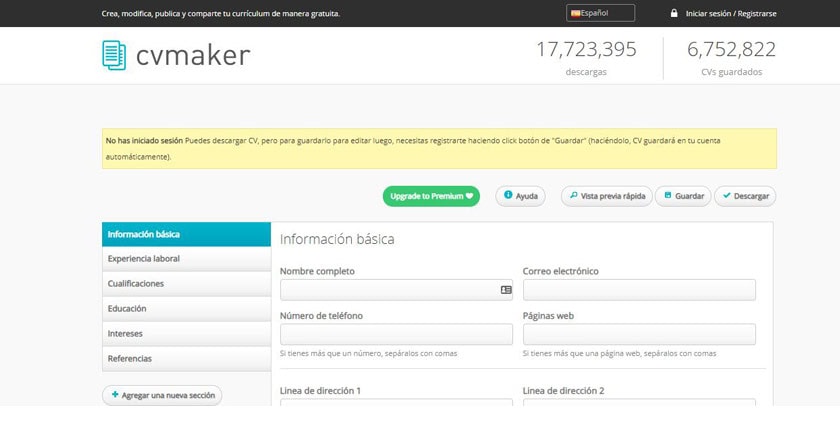The height and width of the screenshot is (430, 840).
Task: Click the 17,723,395 descargas counter
Action: 586,58
